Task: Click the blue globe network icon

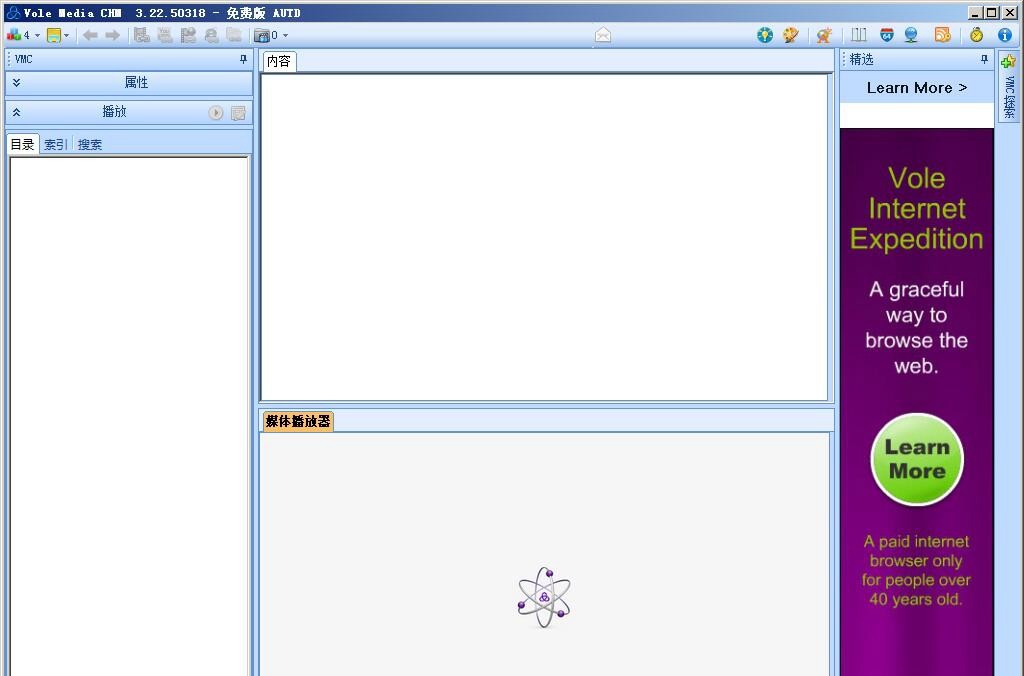Action: coord(911,35)
